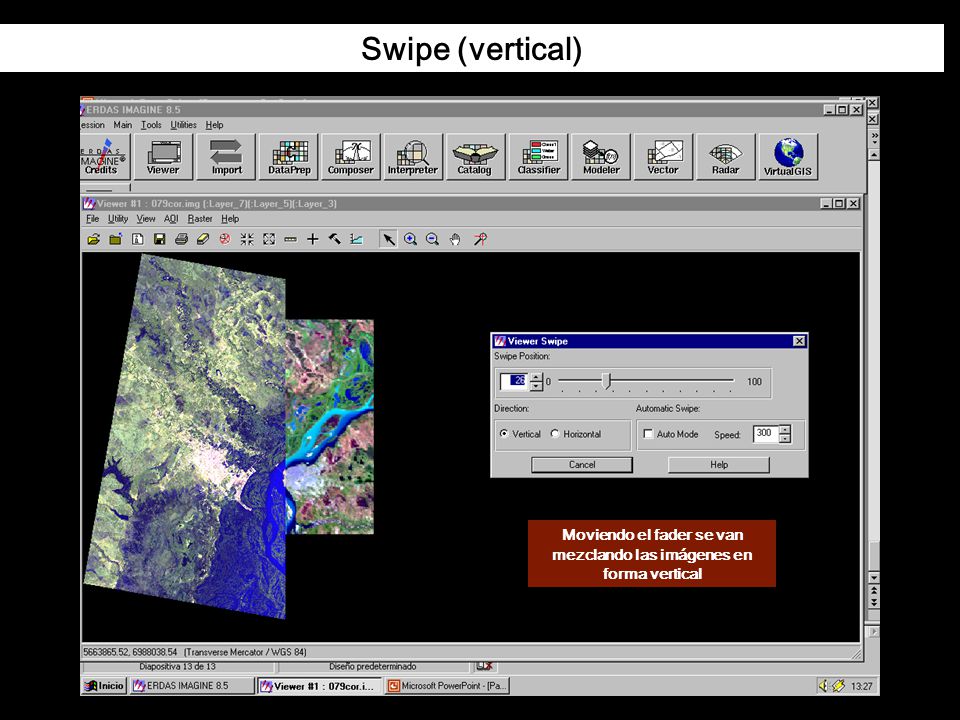Image resolution: width=960 pixels, height=720 pixels.
Task: Switch to Microsoft PowerPoint taskbar button
Action: (x=447, y=686)
